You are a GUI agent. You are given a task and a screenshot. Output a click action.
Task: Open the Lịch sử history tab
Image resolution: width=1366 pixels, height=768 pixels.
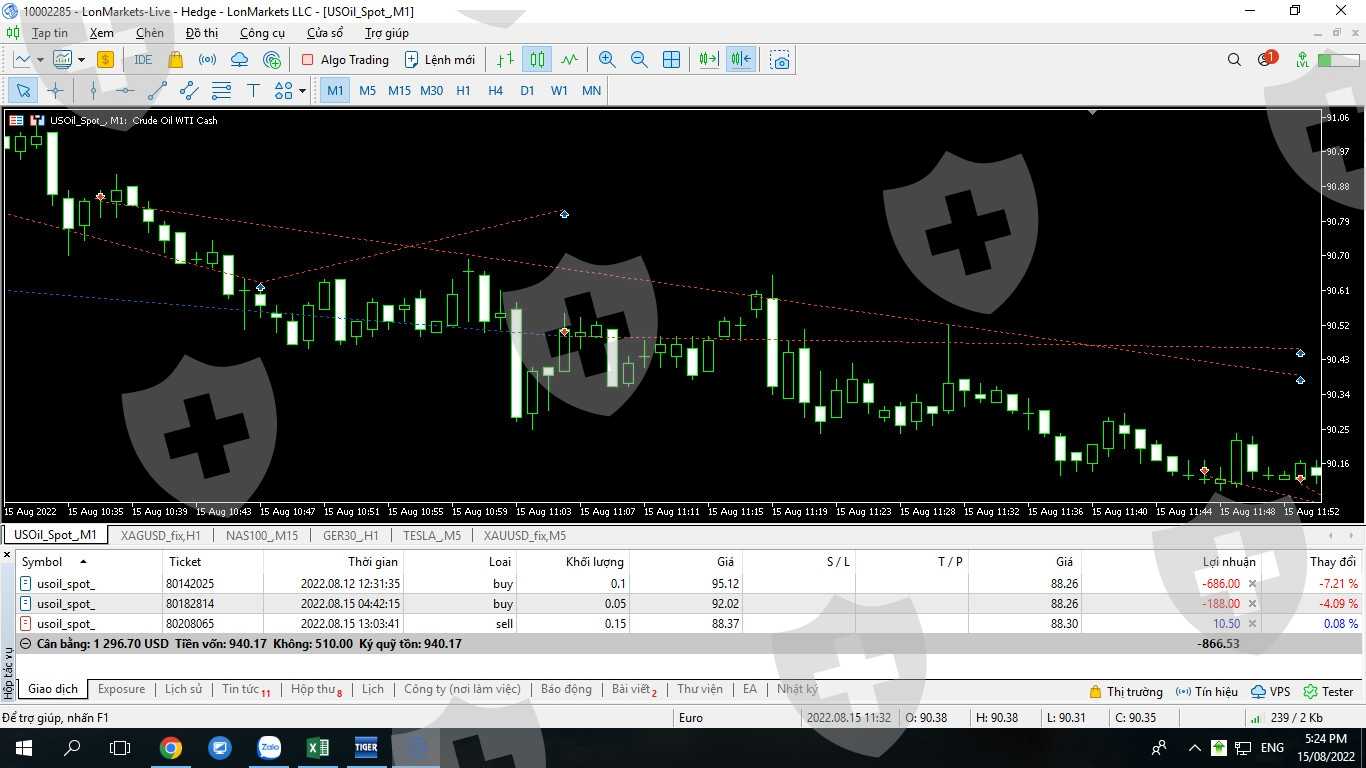183,689
